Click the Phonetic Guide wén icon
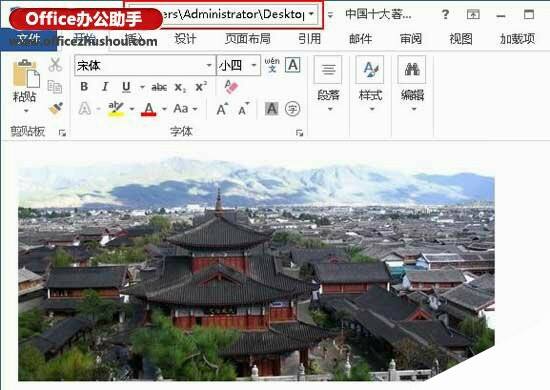The width and height of the screenshot is (550, 390). [x=272, y=65]
